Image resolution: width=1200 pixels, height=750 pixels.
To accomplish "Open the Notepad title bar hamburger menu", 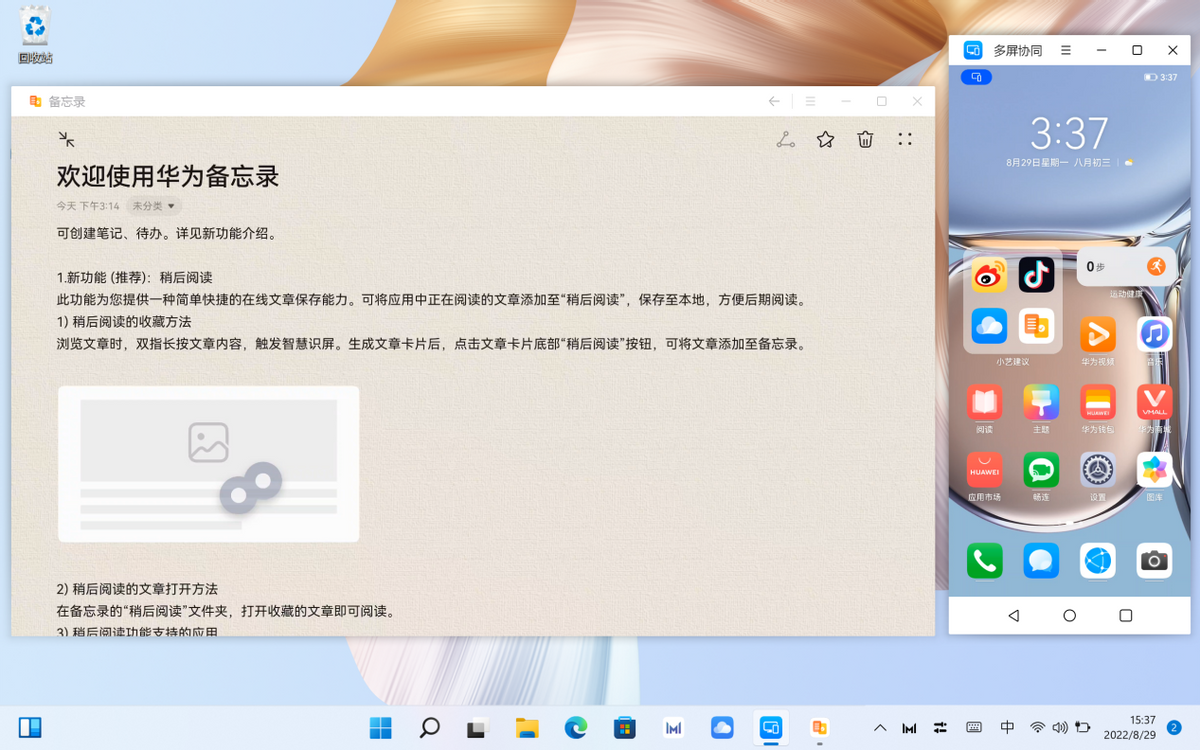I will pyautogui.click(x=811, y=101).
